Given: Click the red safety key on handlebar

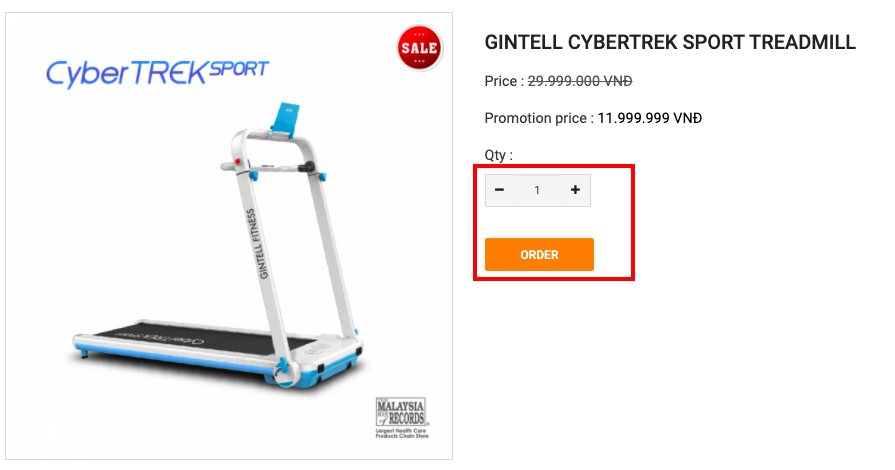Looking at the screenshot, I should point(237,162).
